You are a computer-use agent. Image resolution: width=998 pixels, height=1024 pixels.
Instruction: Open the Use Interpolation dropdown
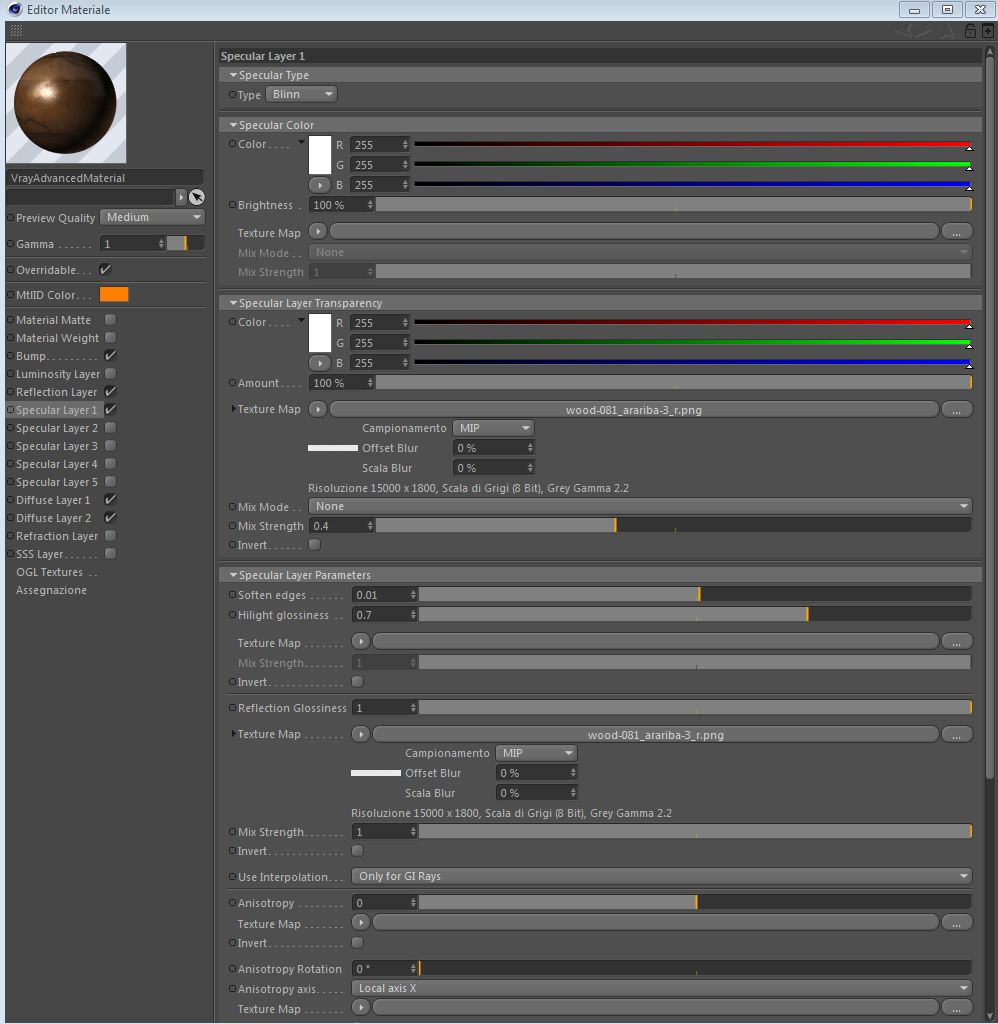tap(662, 876)
